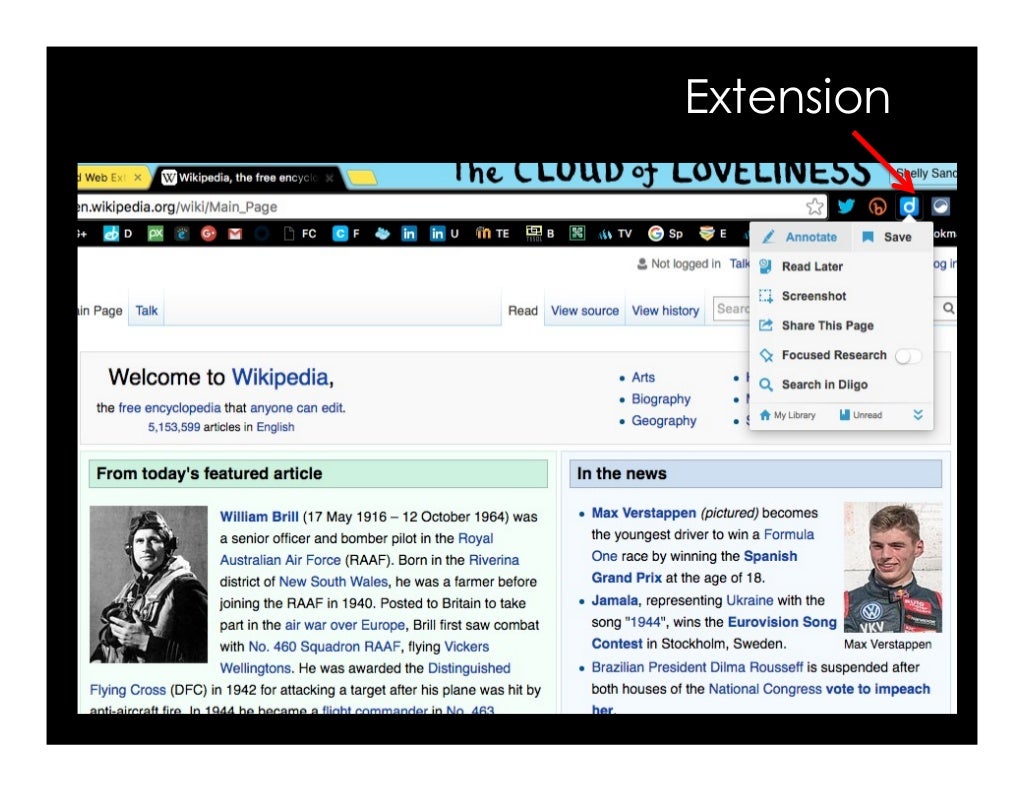Viewport: 1024px width, 792px height.
Task: Go to the Geography portal link
Action: [x=664, y=420]
